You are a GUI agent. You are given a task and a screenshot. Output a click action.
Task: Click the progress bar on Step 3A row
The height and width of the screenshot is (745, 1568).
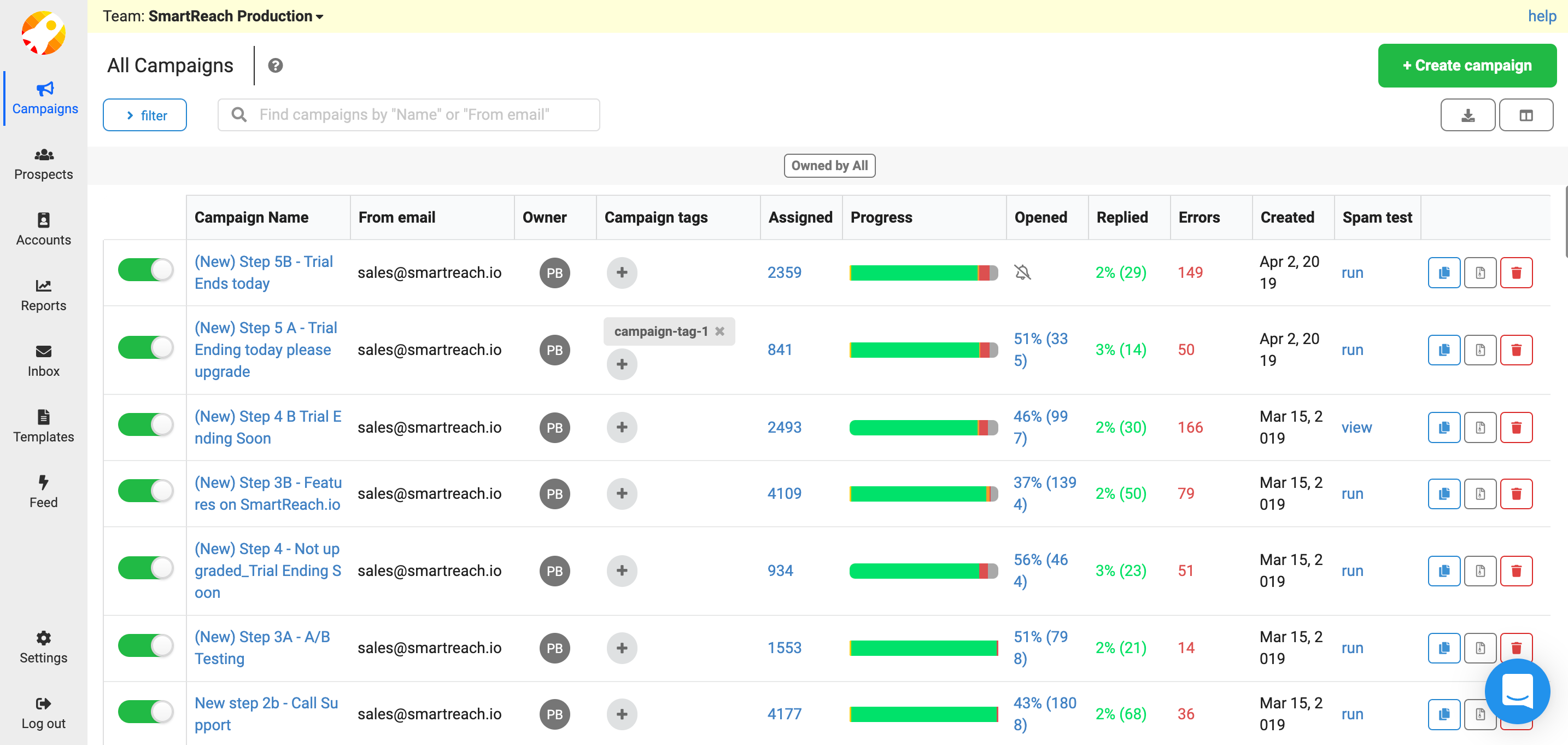tap(923, 647)
